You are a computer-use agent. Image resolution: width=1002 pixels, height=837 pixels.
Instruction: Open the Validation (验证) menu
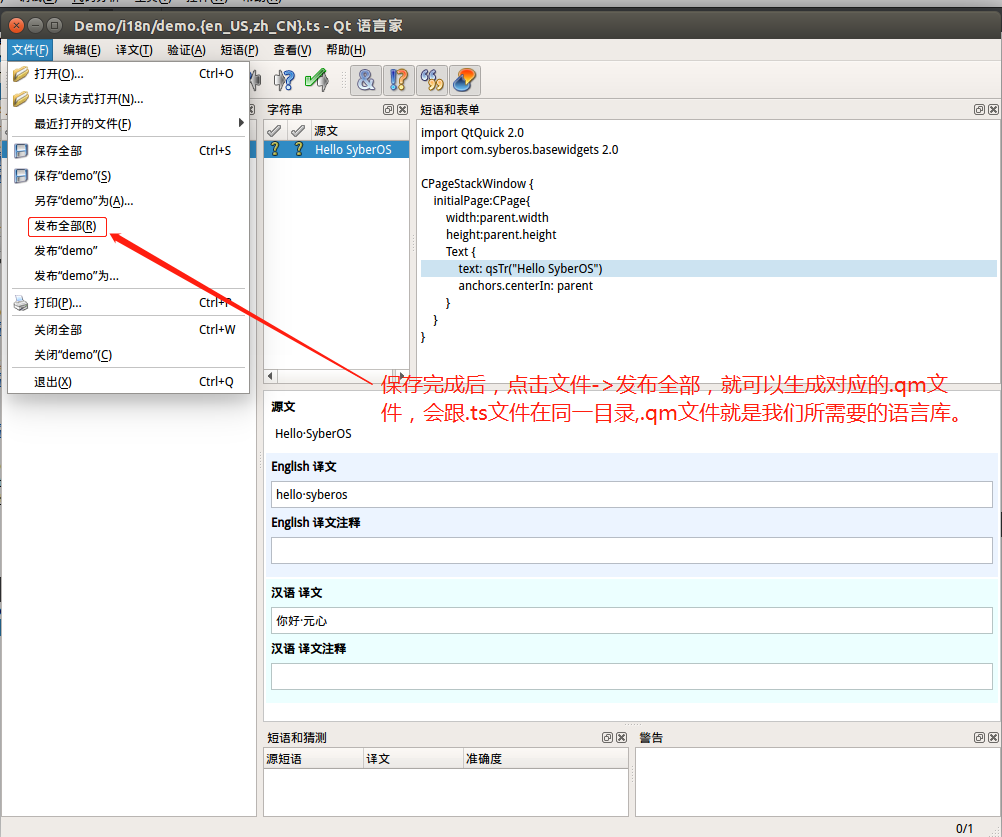(186, 50)
